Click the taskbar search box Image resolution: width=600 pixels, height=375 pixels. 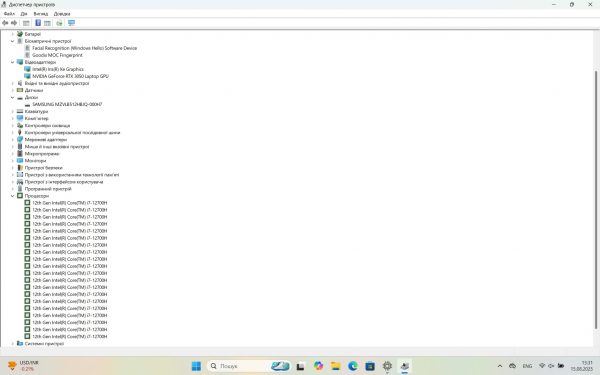tap(238, 366)
